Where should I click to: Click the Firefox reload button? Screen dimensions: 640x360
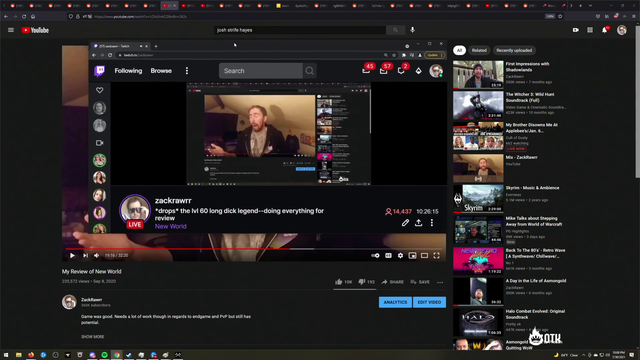(24, 16)
